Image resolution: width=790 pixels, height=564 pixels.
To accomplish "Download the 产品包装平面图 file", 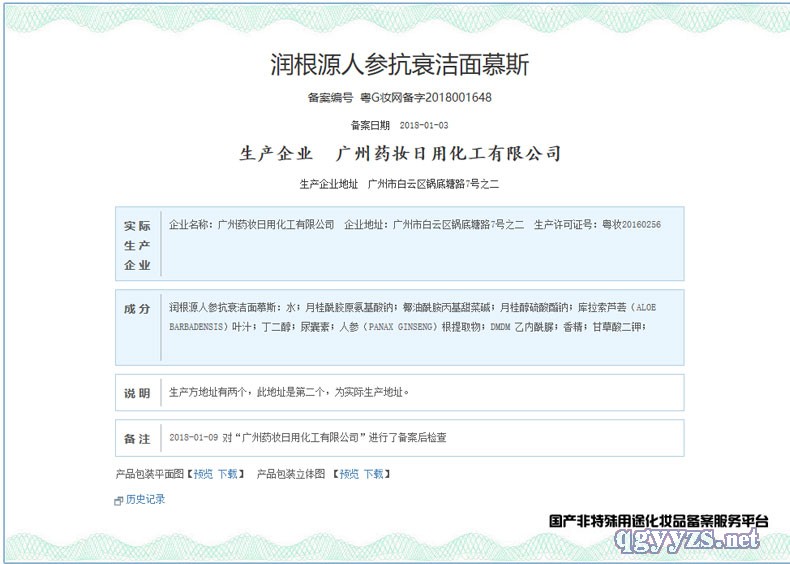I will [x=227, y=474].
